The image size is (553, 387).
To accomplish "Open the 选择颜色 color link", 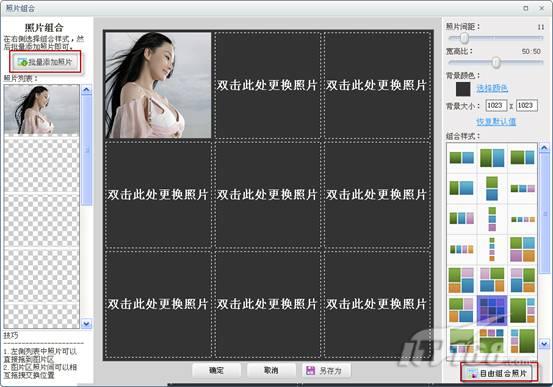I will point(492,88).
